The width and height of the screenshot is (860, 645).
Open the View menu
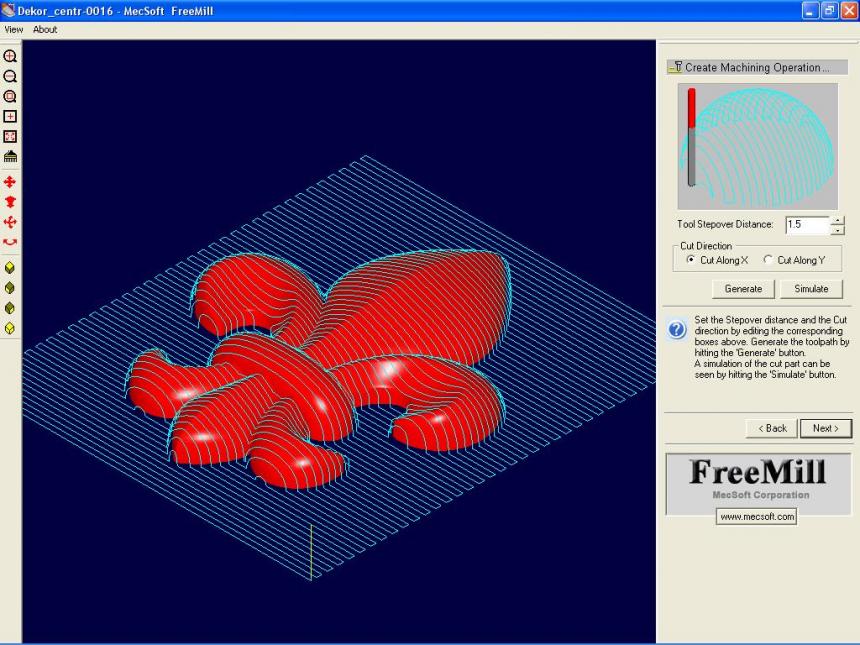click(x=14, y=29)
